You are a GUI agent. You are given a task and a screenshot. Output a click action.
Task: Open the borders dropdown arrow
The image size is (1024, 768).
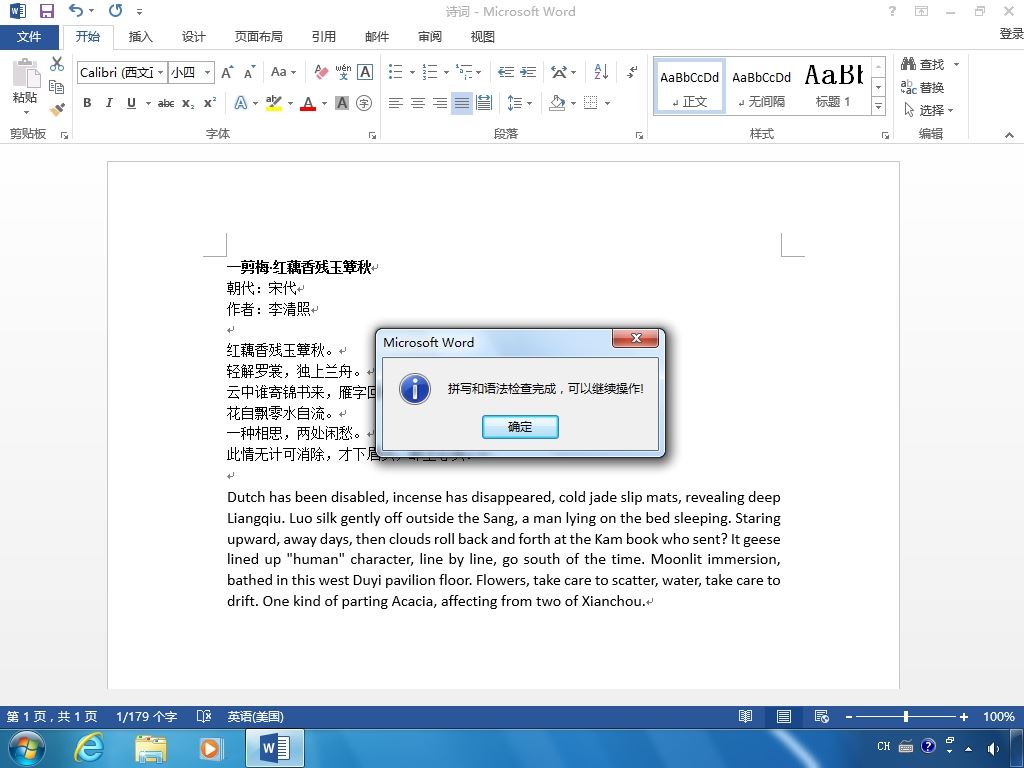[607, 103]
